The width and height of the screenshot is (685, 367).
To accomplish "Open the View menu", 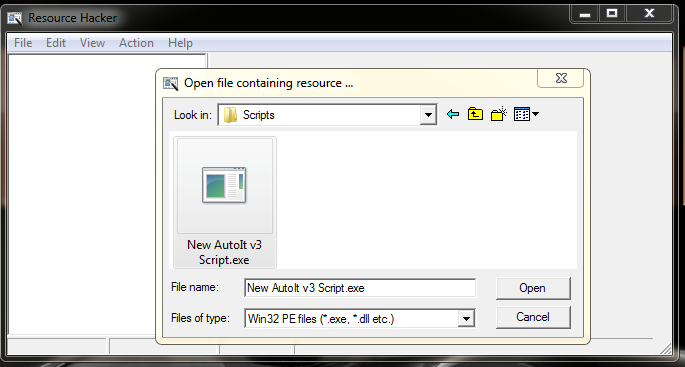I will click(x=92, y=43).
